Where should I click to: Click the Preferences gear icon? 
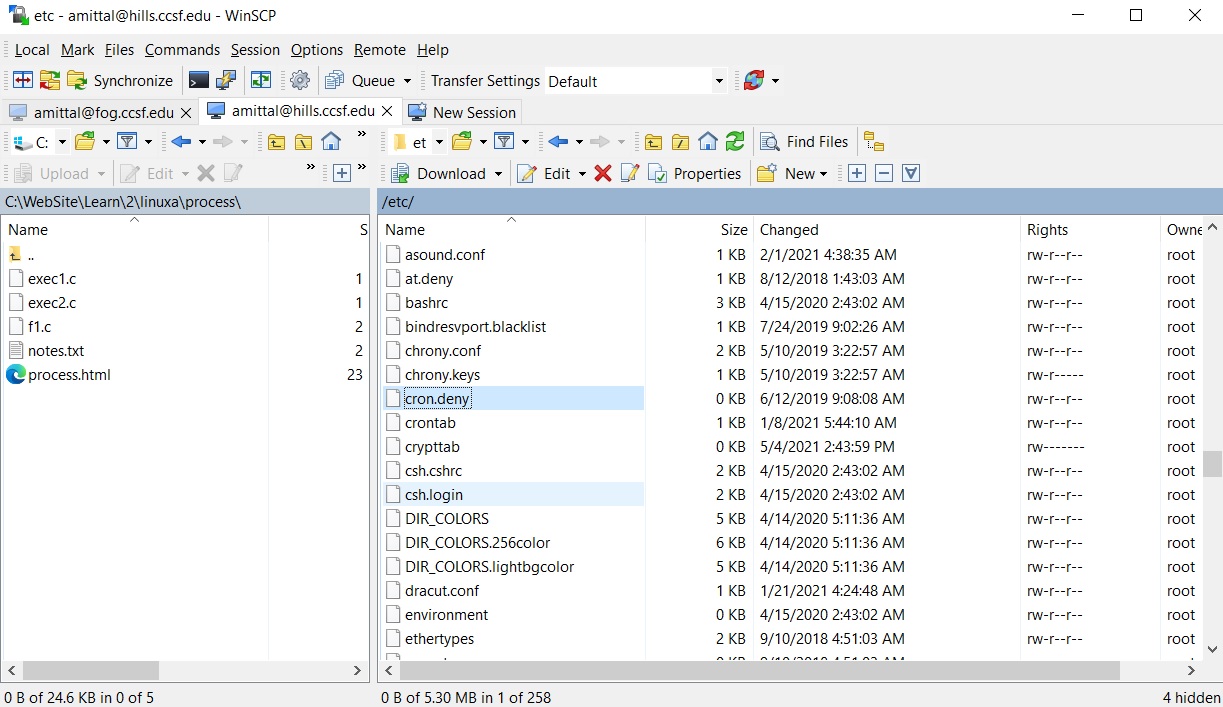click(x=300, y=81)
